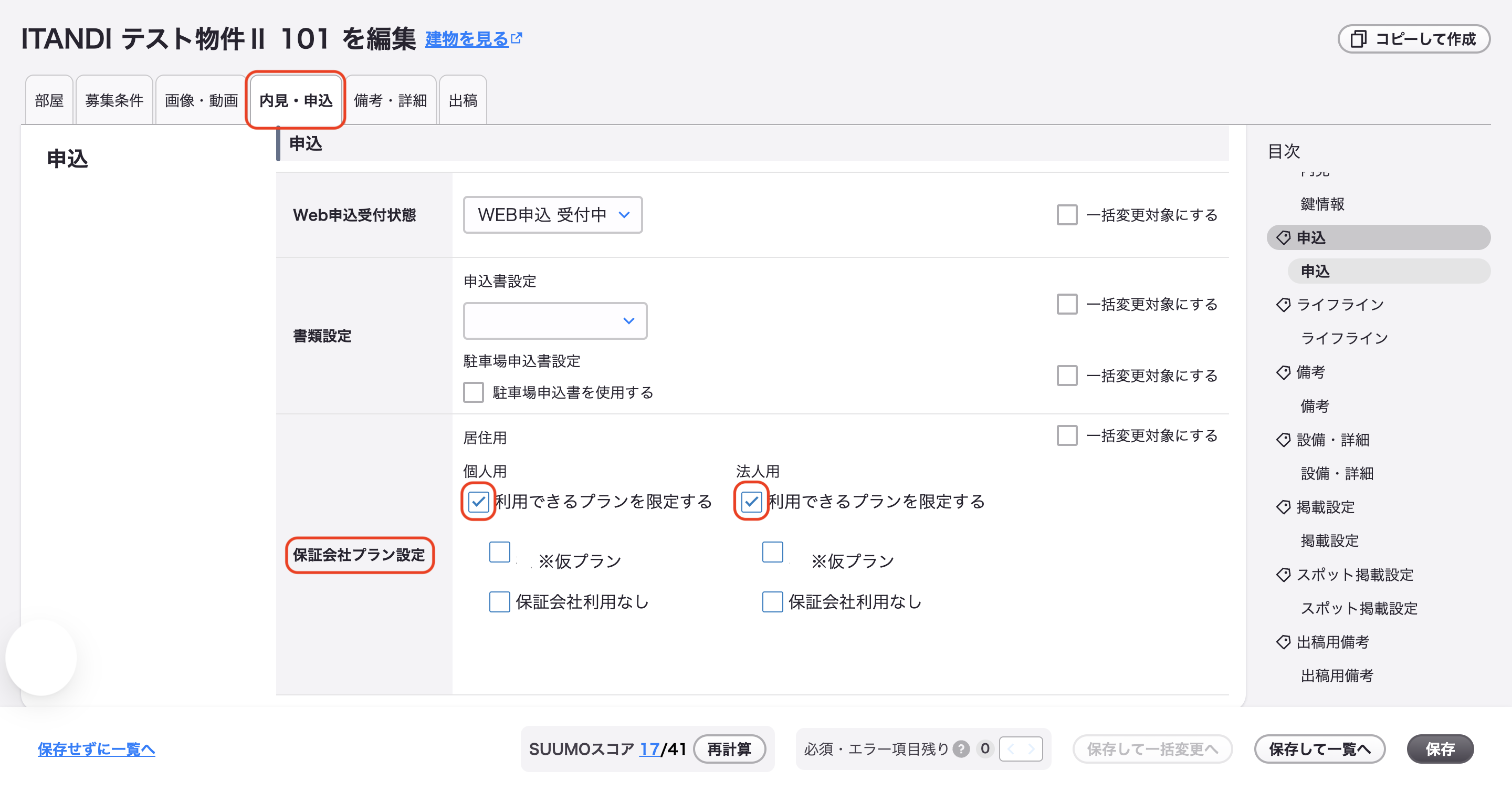Switch to the 募集条件 tab
Image resolution: width=1512 pixels, height=791 pixels.
(114, 100)
